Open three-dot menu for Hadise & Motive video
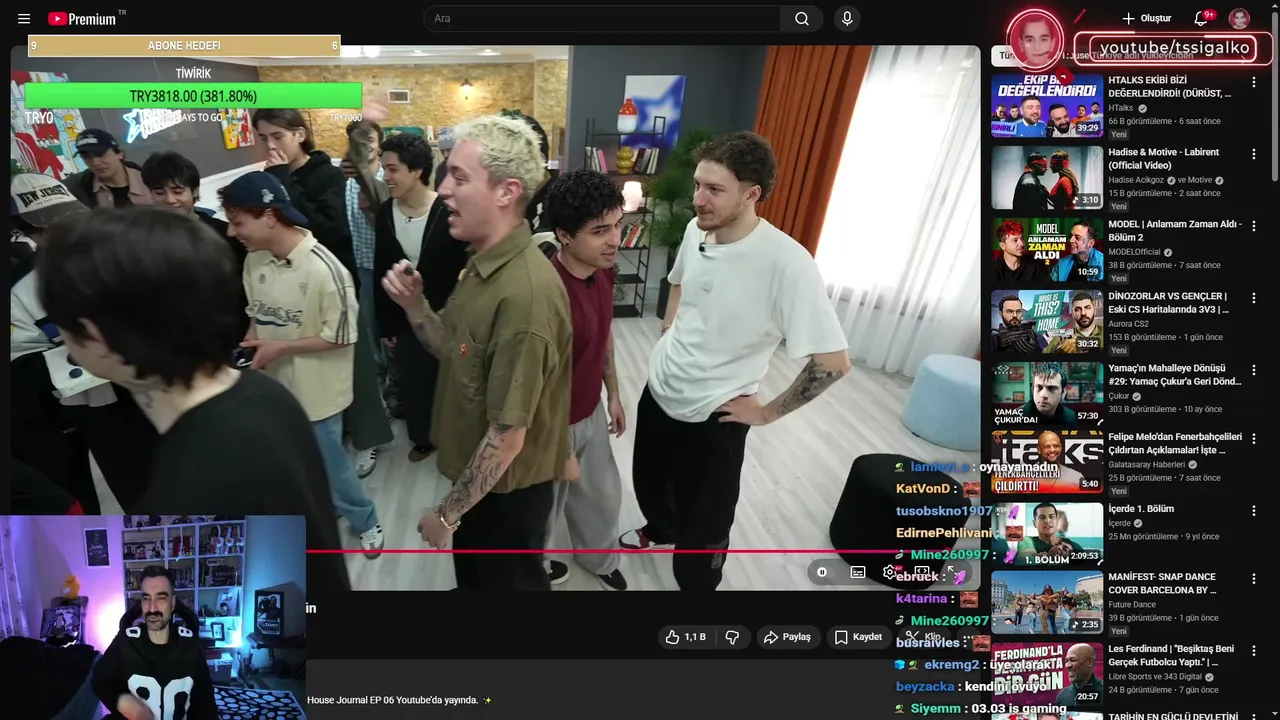The height and width of the screenshot is (720, 1280). [x=1254, y=154]
